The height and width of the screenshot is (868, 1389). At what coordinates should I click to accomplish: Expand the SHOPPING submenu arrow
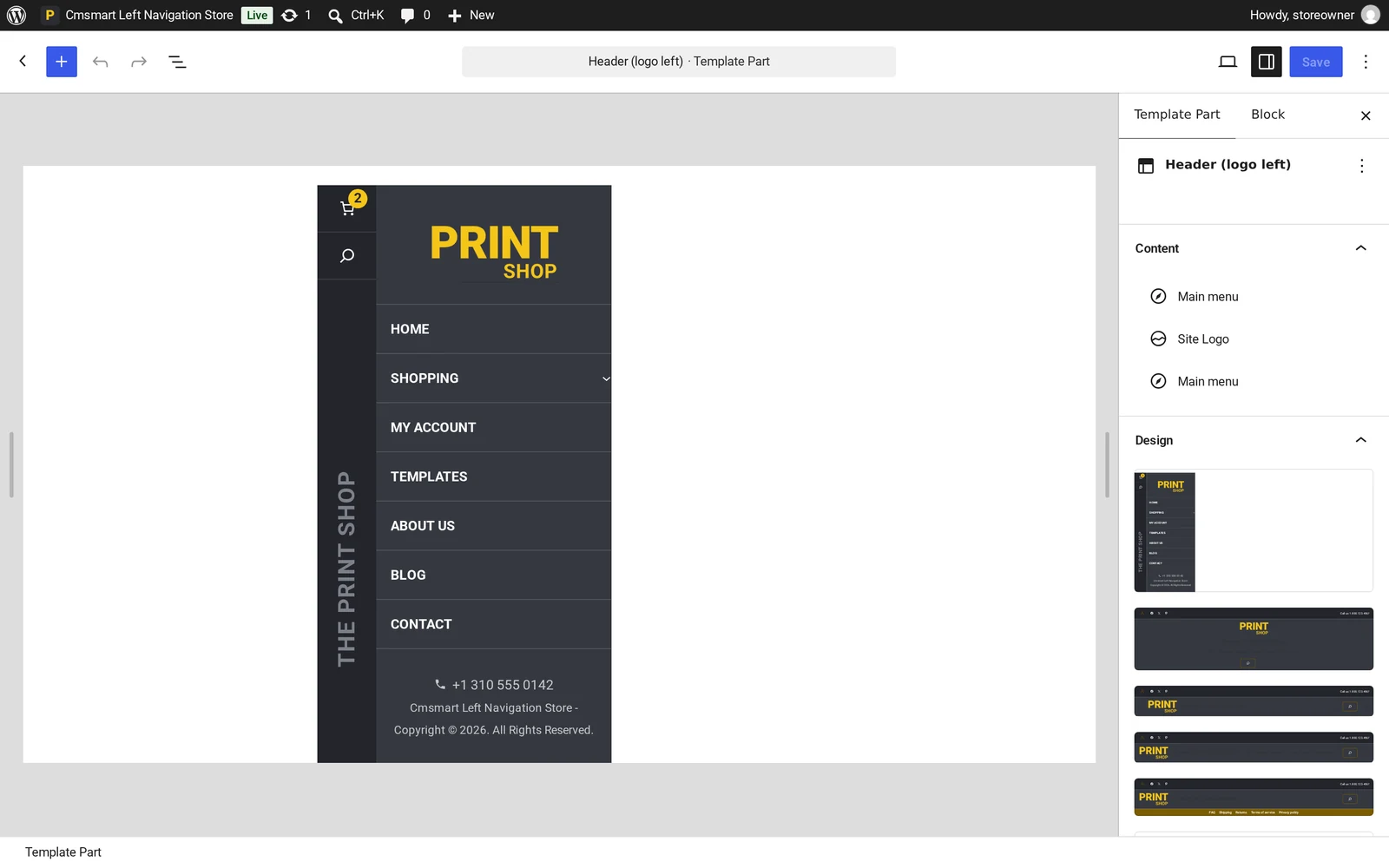click(x=606, y=378)
